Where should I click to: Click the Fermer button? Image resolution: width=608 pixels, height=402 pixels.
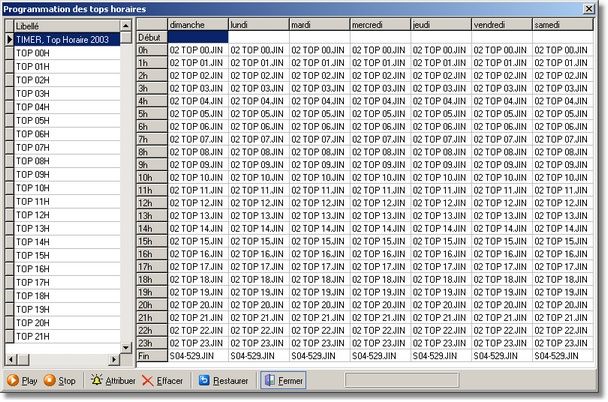click(x=283, y=380)
